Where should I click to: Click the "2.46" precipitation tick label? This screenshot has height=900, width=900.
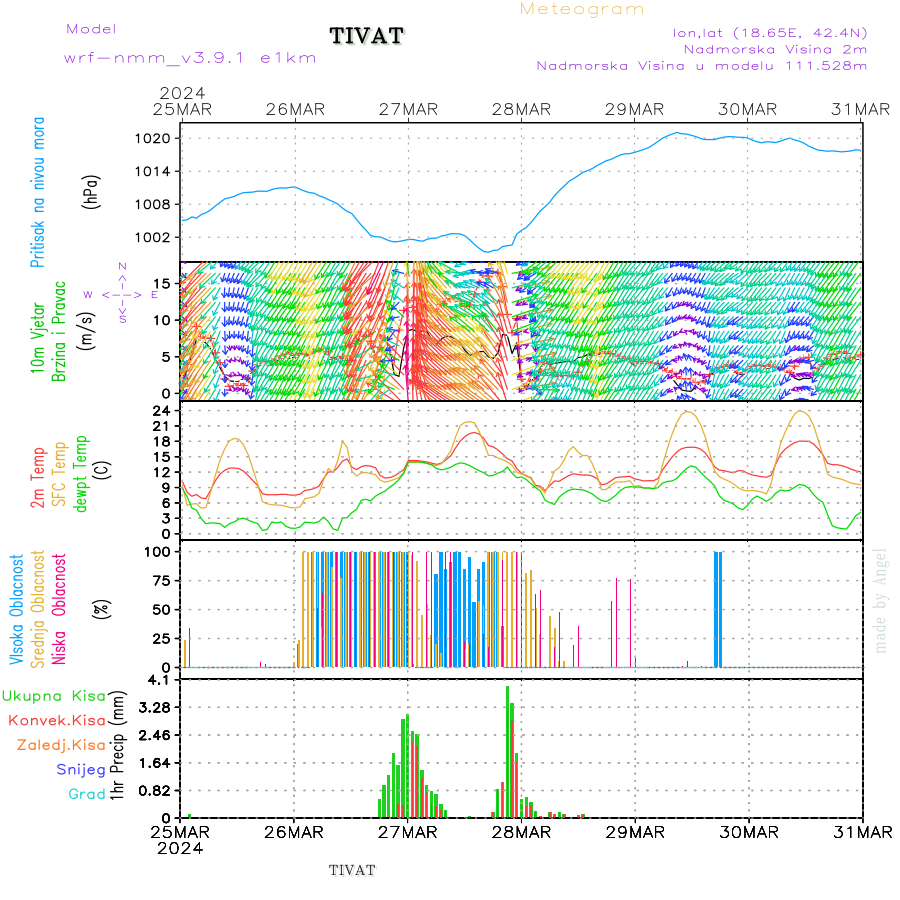tap(155, 735)
